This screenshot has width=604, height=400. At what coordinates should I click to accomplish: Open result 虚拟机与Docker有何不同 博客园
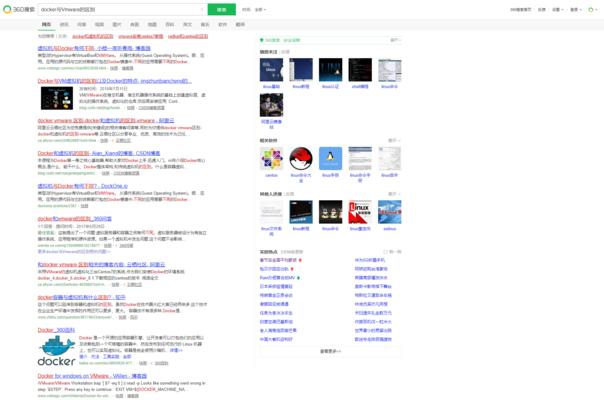coord(94,48)
